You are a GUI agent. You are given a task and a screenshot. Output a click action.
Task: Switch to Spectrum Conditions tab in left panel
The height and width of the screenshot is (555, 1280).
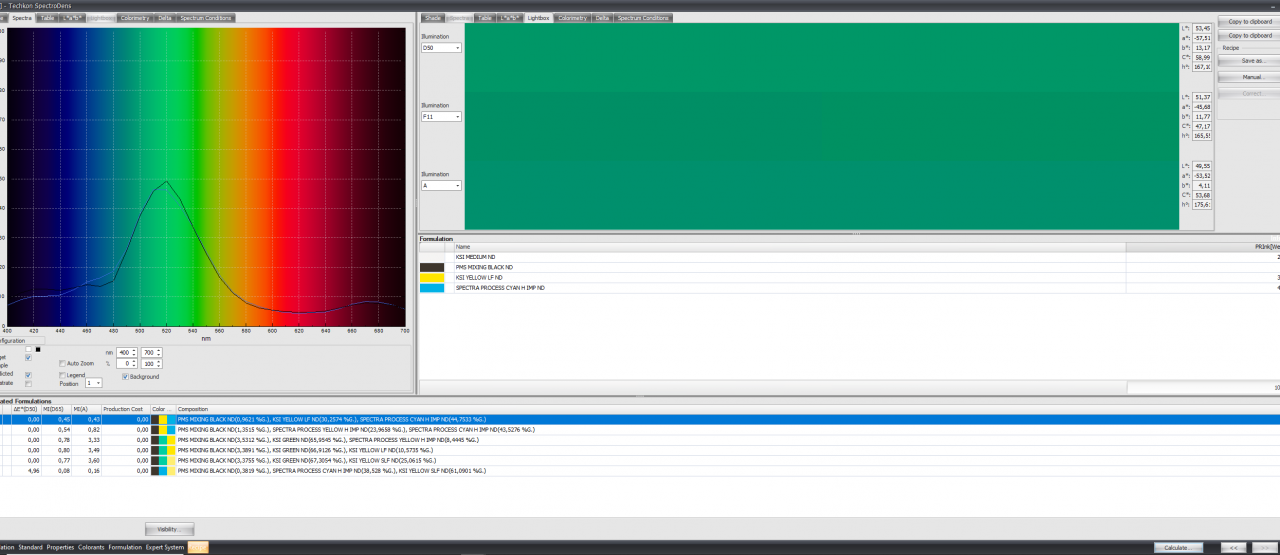click(x=206, y=18)
